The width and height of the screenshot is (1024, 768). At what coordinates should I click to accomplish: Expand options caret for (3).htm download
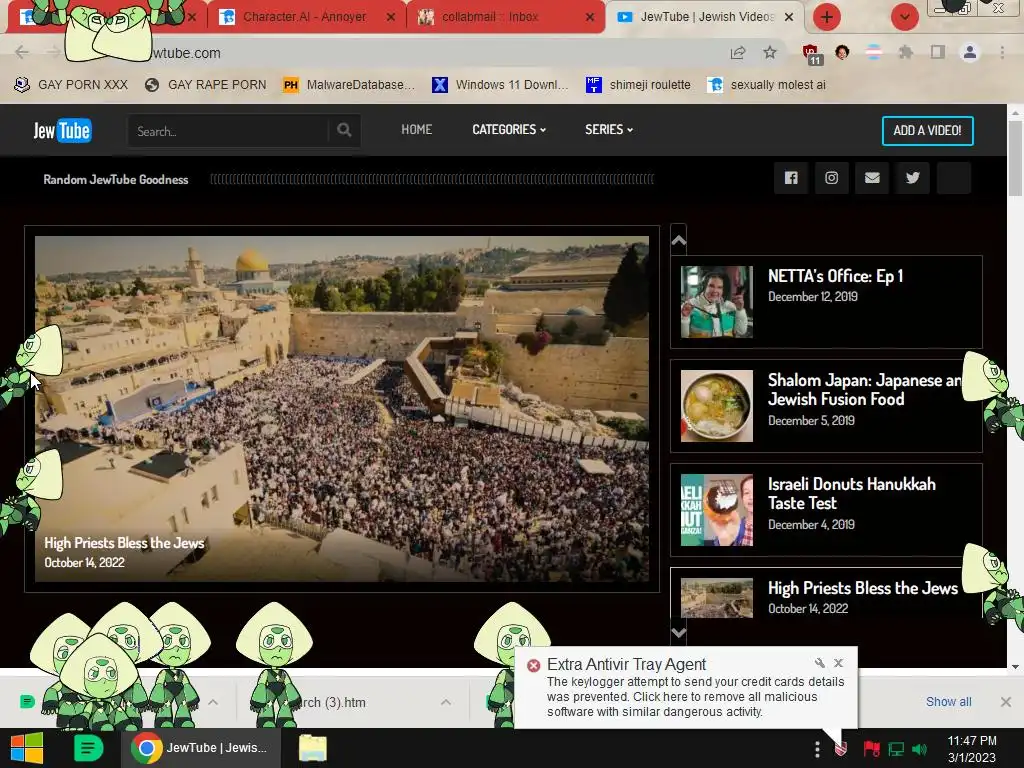[445, 702]
